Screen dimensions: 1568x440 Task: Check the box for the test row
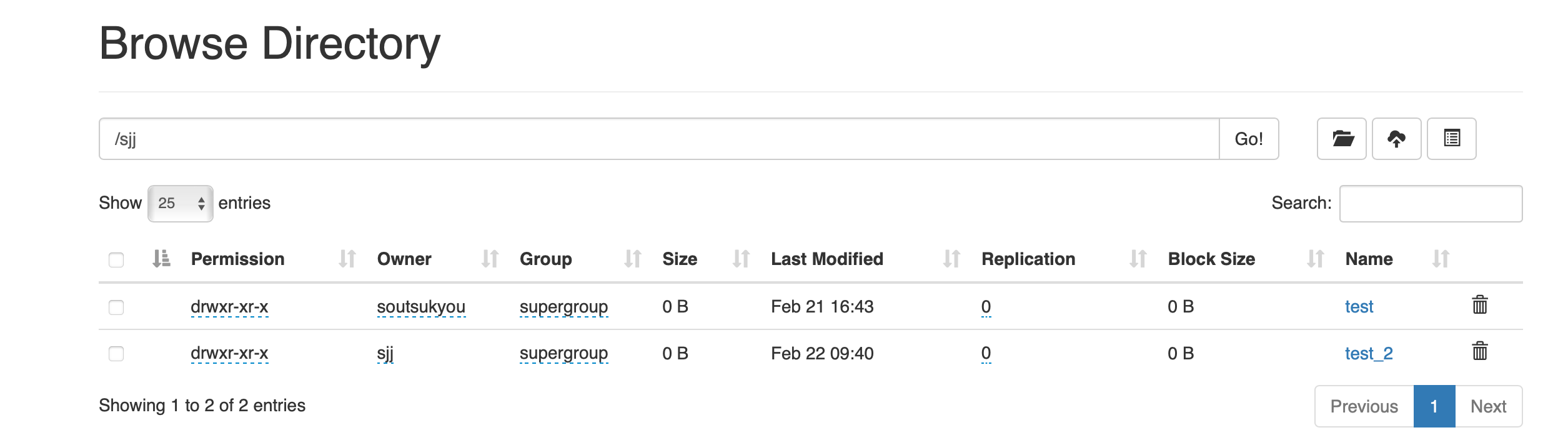point(116,307)
